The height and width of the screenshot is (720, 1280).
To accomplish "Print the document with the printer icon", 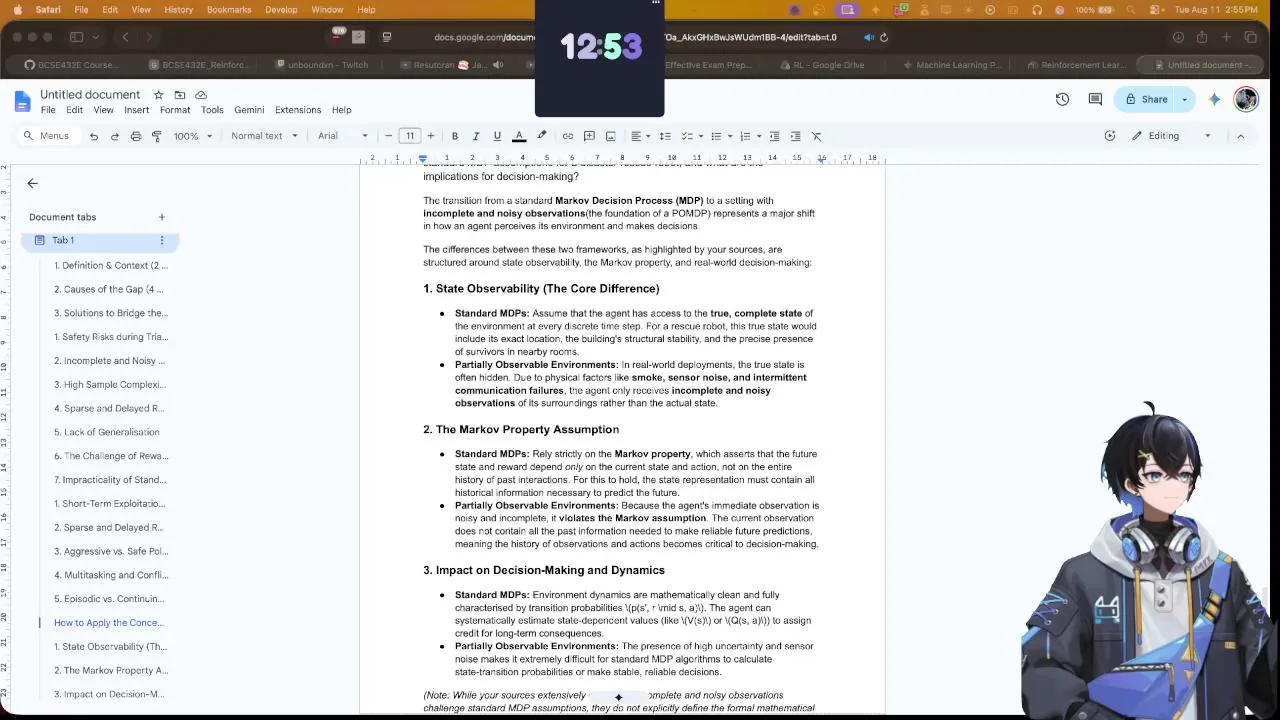I will (x=136, y=136).
